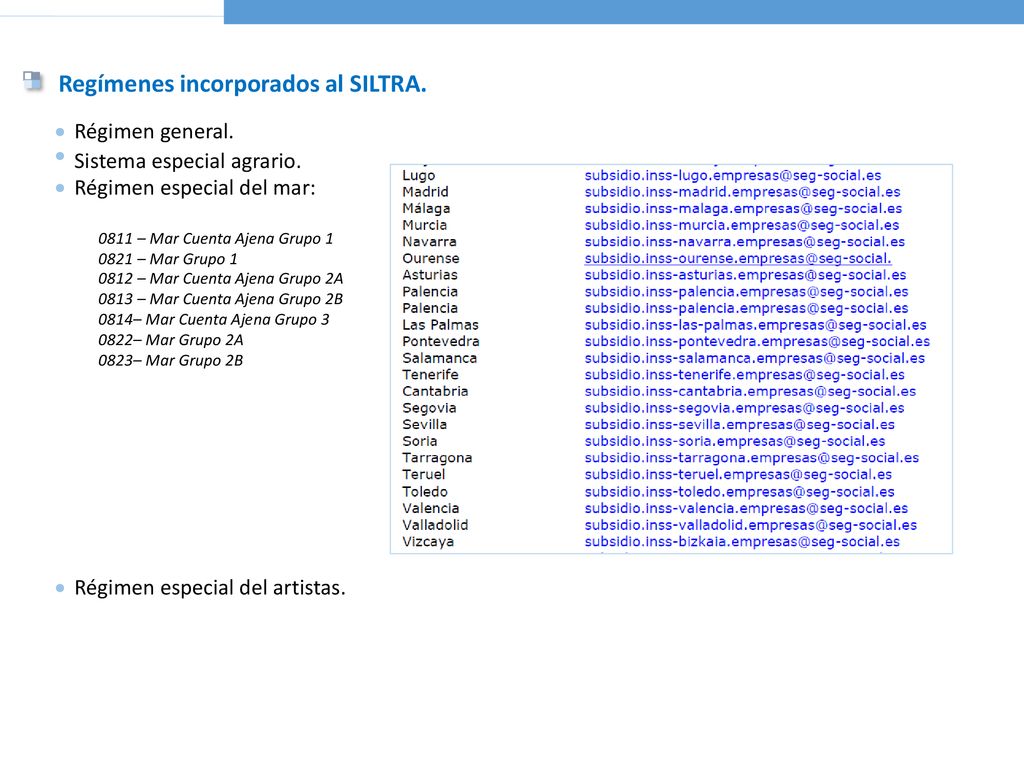This screenshot has width=1024, height=768.
Task: Click the 'Régimen especial del mar:' bullet text
Action: [x=195, y=188]
